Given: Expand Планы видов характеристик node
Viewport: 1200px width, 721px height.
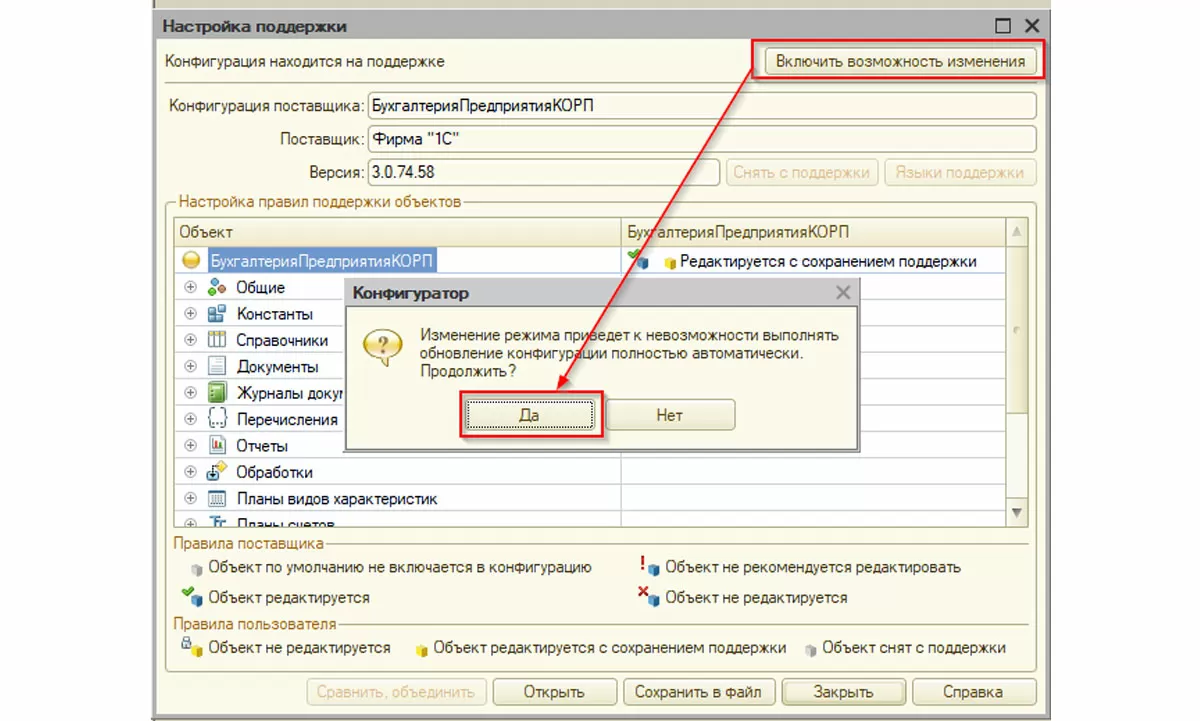Looking at the screenshot, I should (191, 498).
